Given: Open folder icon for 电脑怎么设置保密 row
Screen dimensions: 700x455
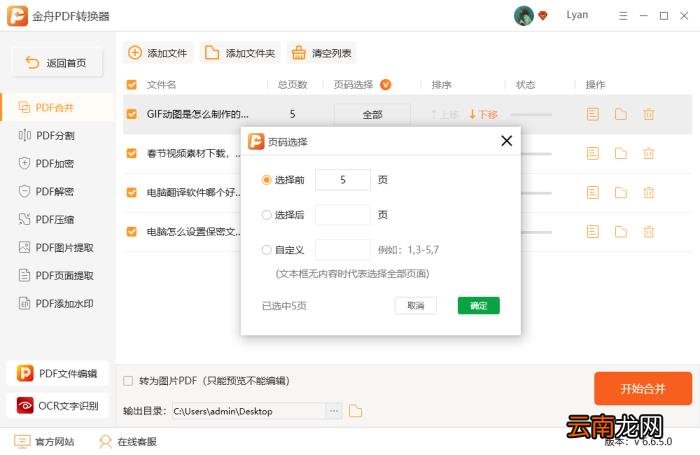Looking at the screenshot, I should pyautogui.click(x=621, y=232).
